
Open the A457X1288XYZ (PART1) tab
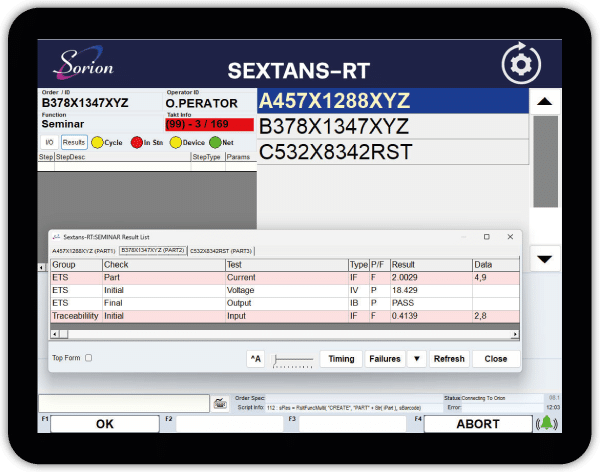tap(83, 251)
